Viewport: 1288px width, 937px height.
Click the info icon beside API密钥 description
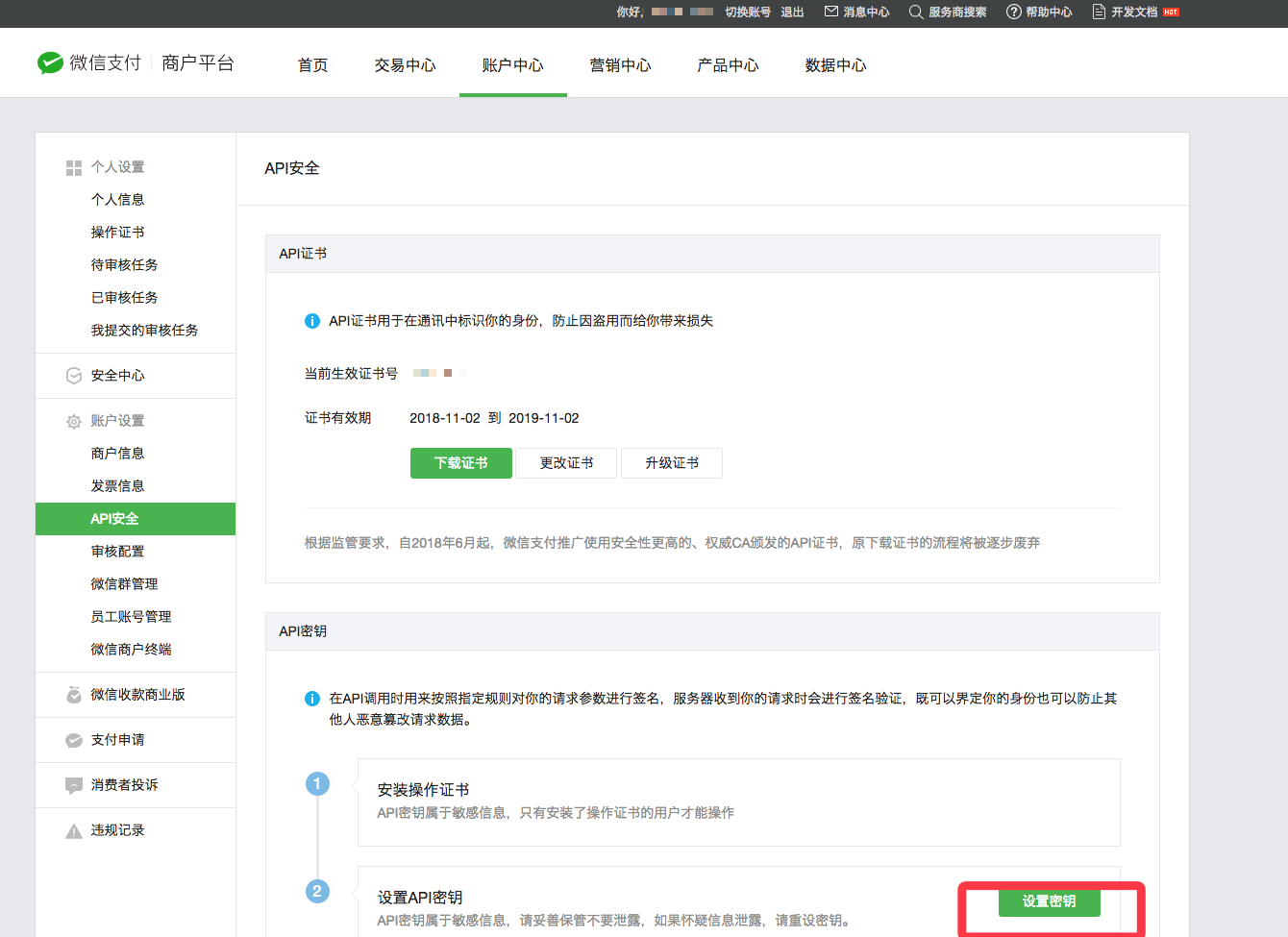312,699
